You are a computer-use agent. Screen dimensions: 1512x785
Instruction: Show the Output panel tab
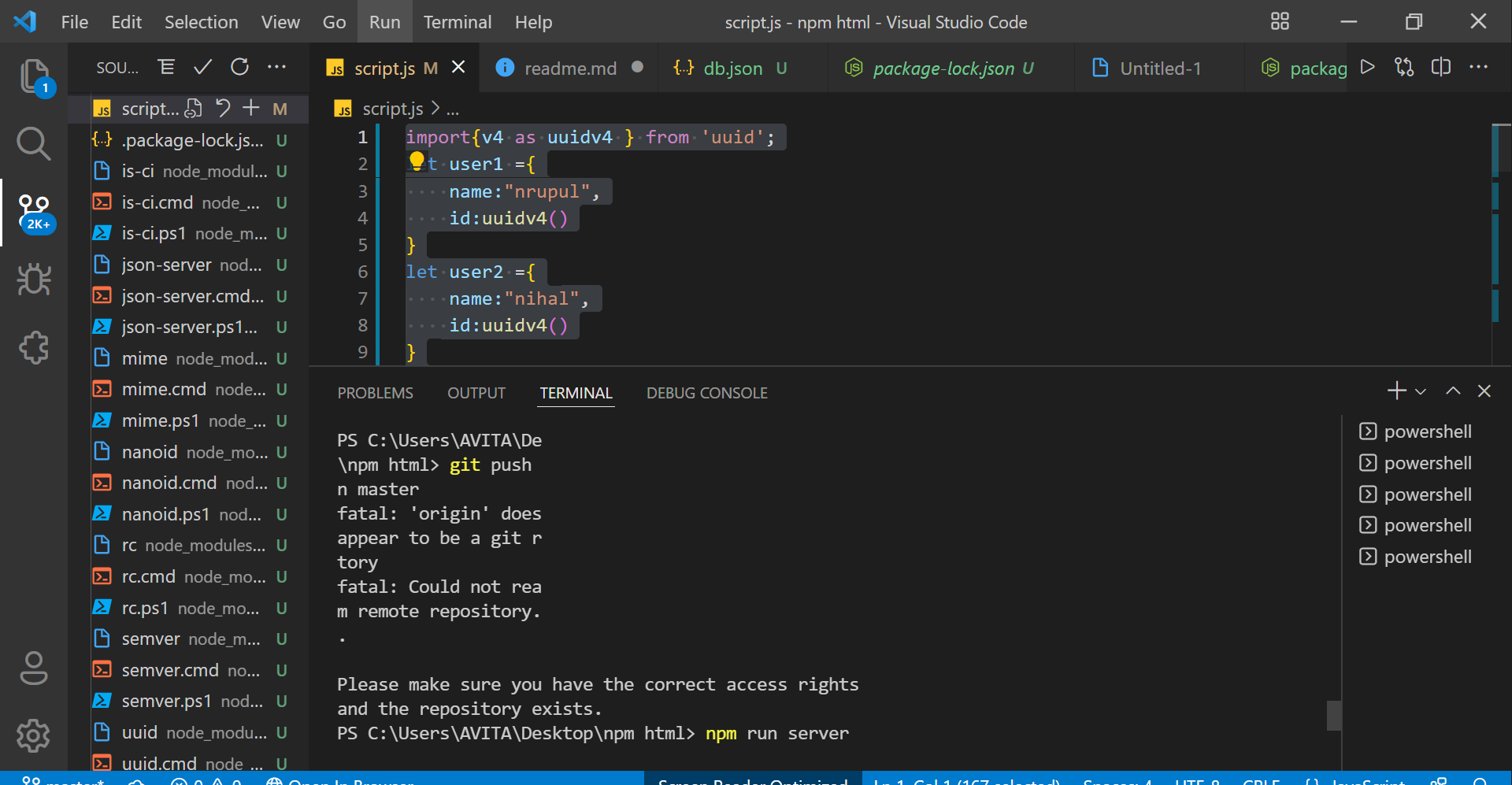476,393
